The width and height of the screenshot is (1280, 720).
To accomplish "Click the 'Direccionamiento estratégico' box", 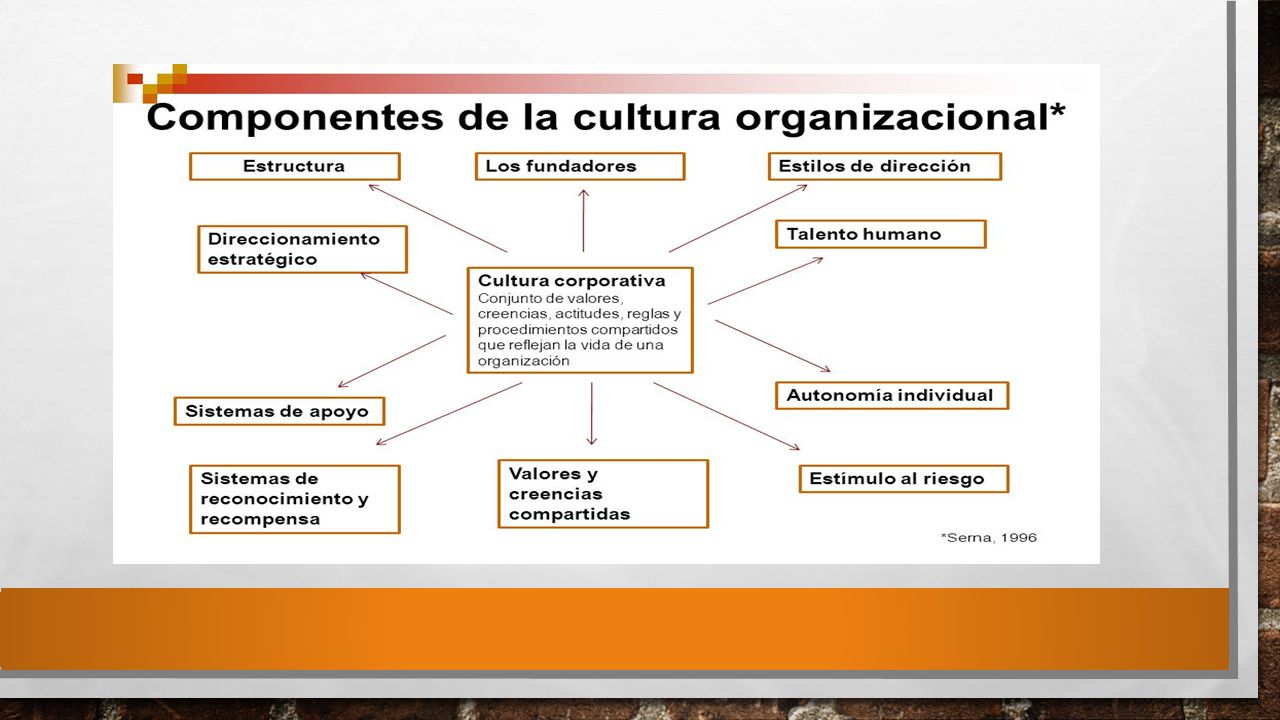I will pos(302,249).
